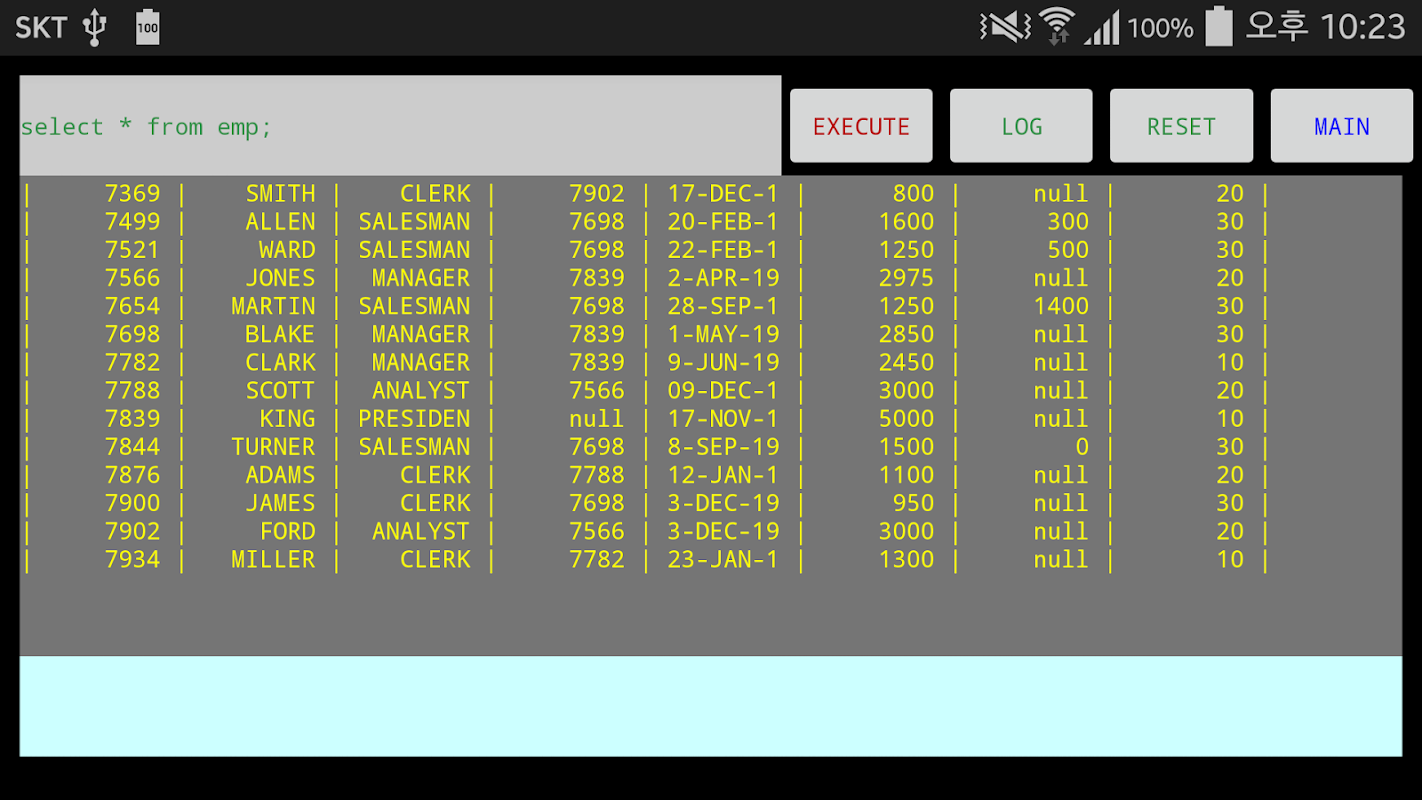Tap the USB connection status icon

[x=94, y=27]
